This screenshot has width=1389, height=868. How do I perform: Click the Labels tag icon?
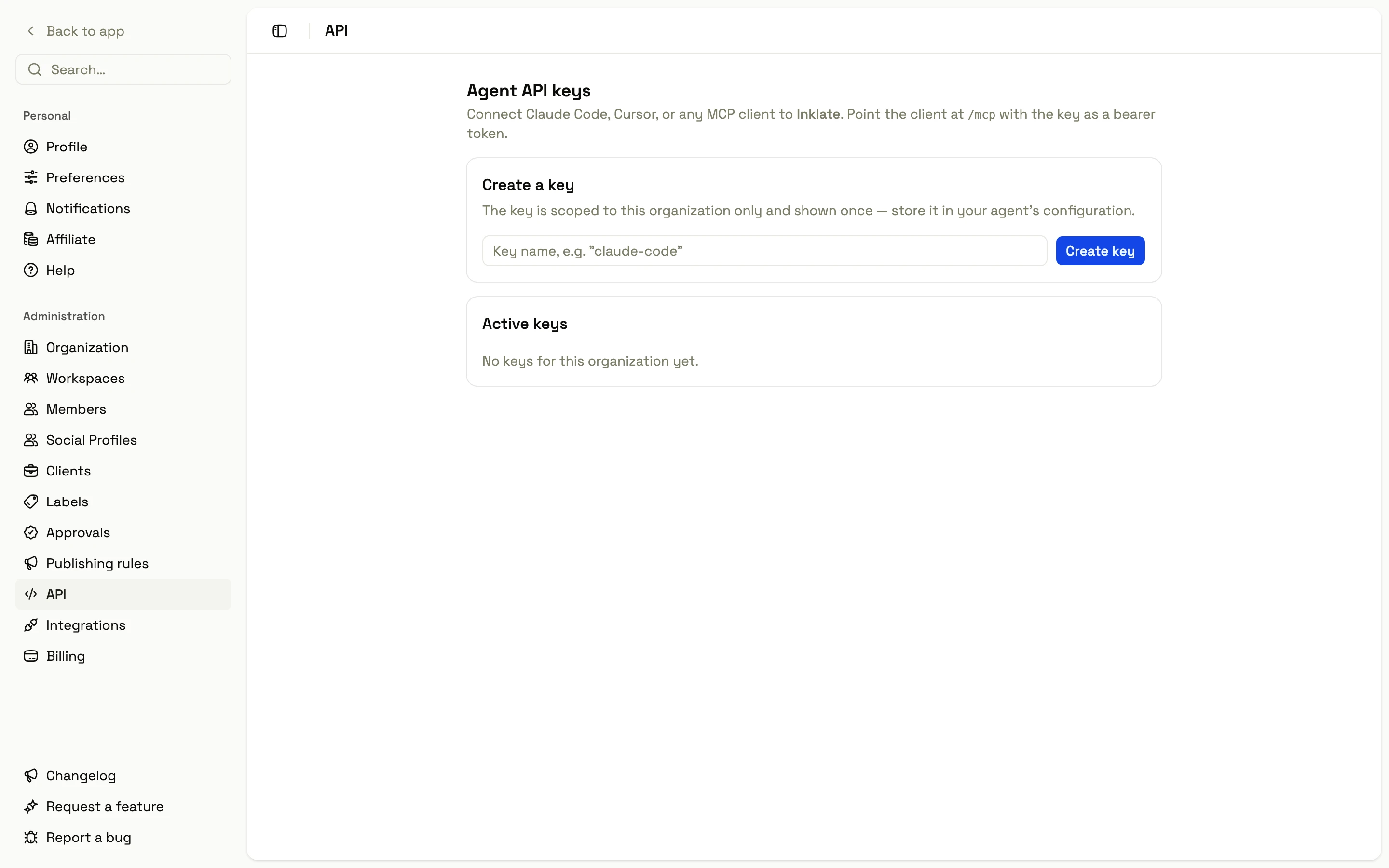click(31, 502)
